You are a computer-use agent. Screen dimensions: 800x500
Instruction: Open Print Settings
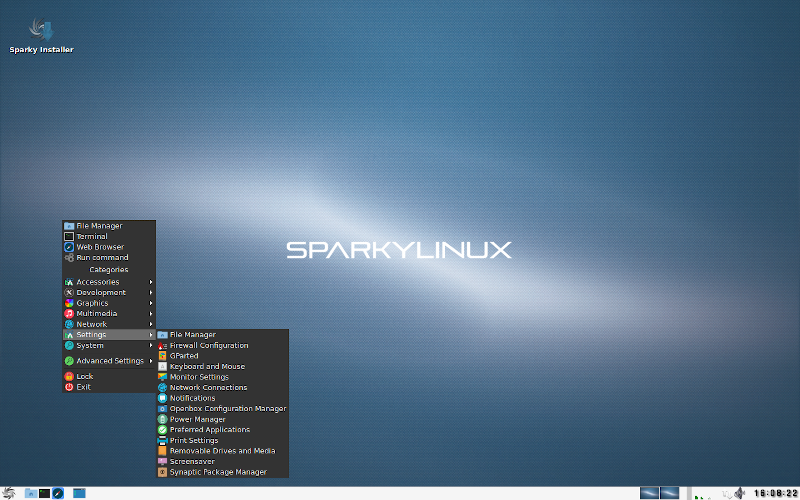click(x=222, y=440)
